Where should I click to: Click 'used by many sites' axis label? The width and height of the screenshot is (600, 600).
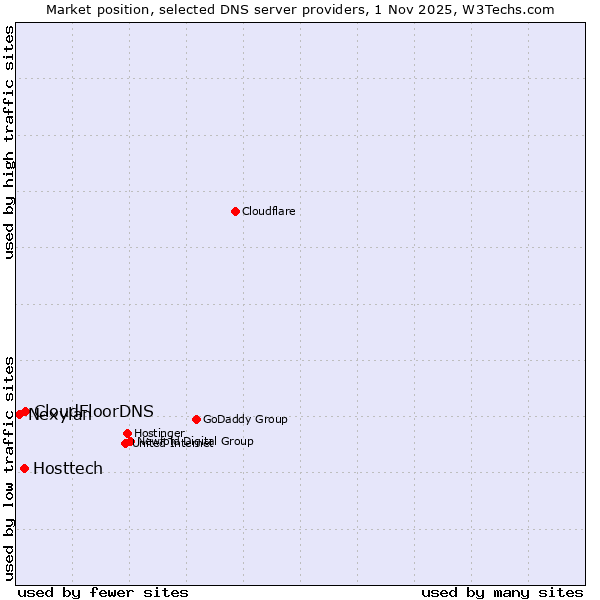(502, 592)
